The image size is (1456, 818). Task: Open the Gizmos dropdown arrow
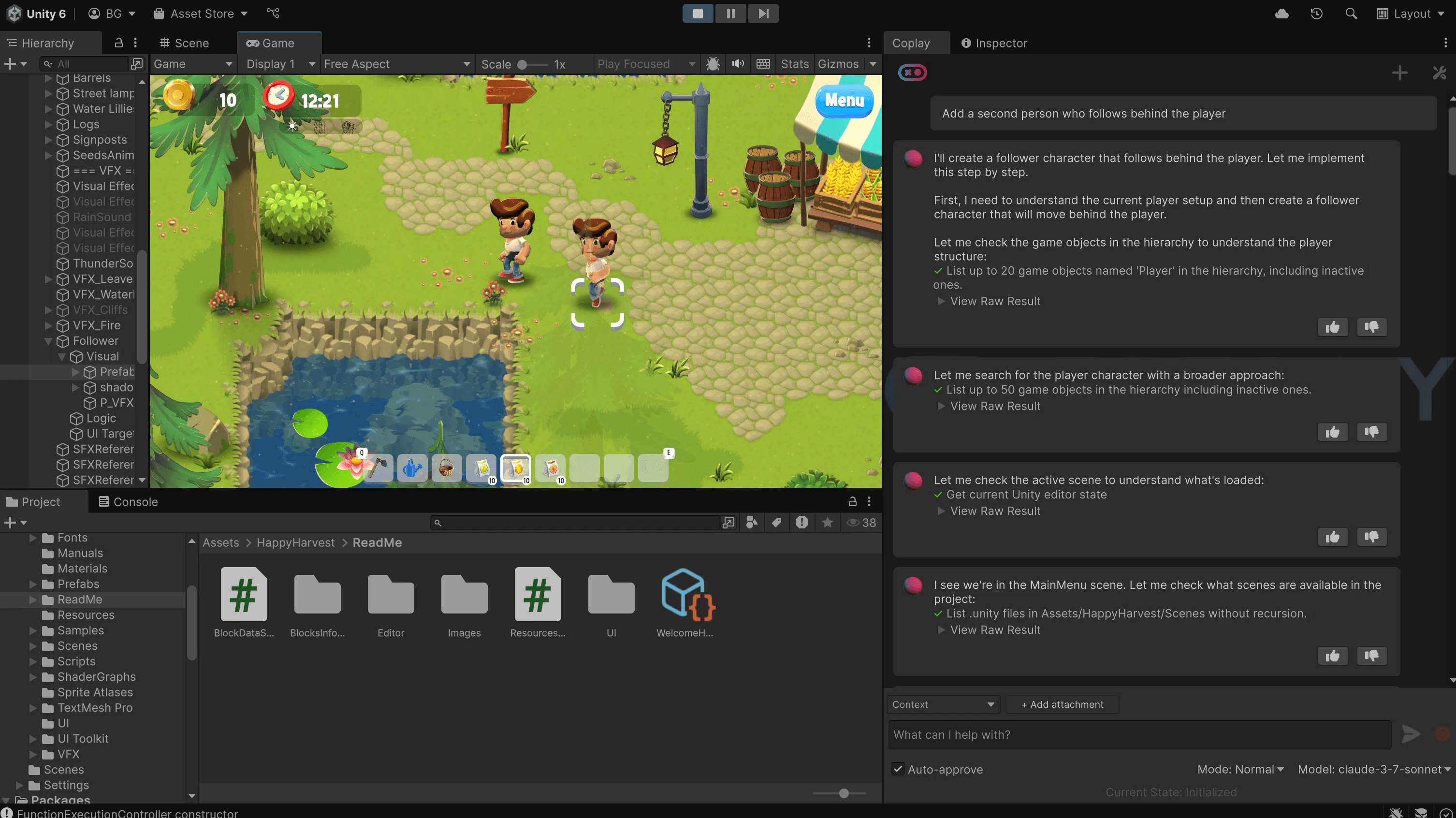point(873,64)
